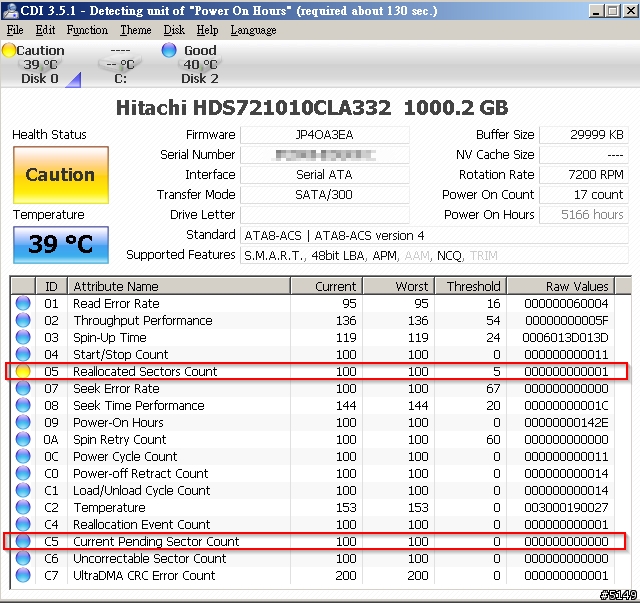Select raw value 00000000142E of Power-On Hours

pos(567,423)
